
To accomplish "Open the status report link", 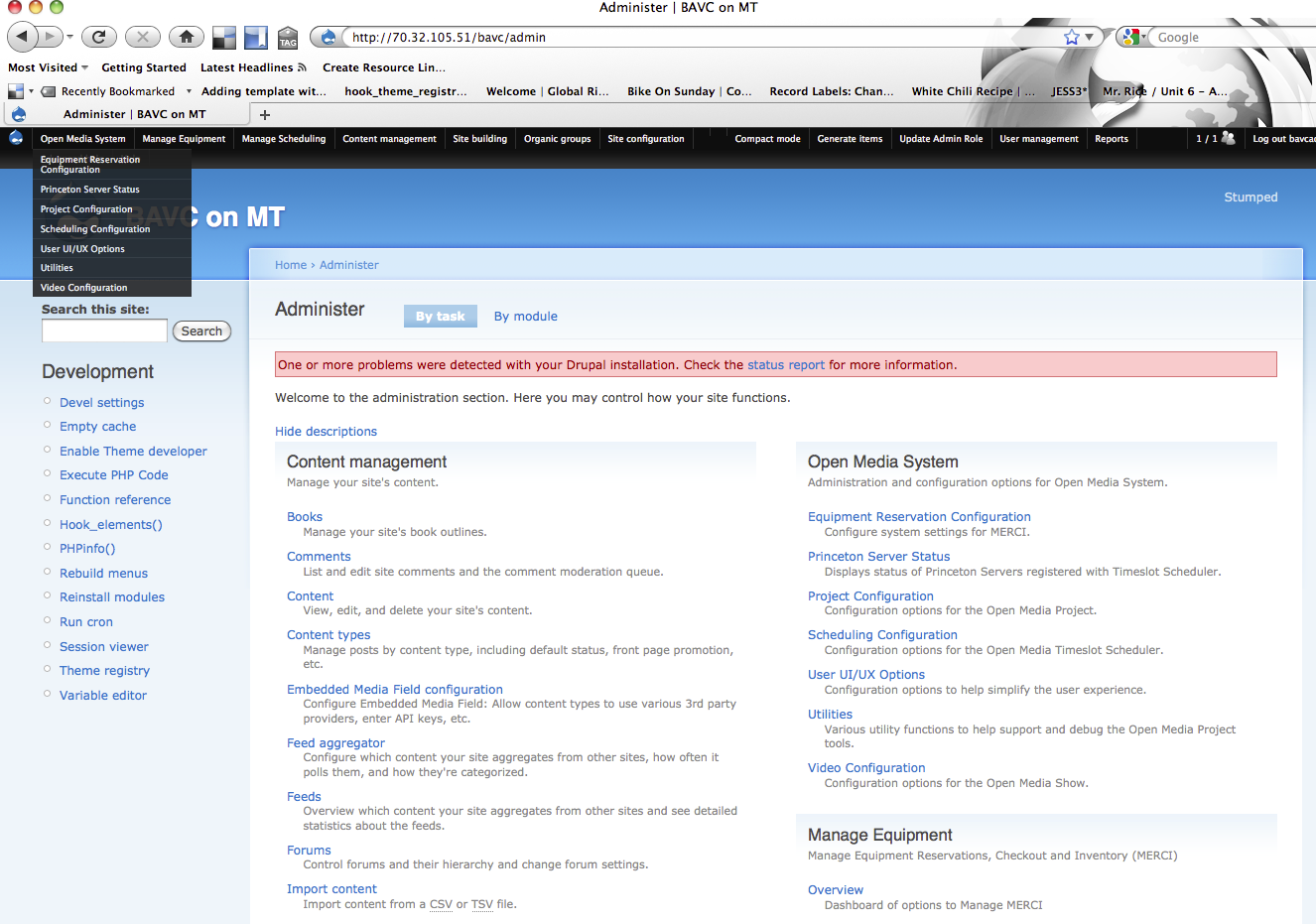I will pyautogui.click(x=786, y=364).
